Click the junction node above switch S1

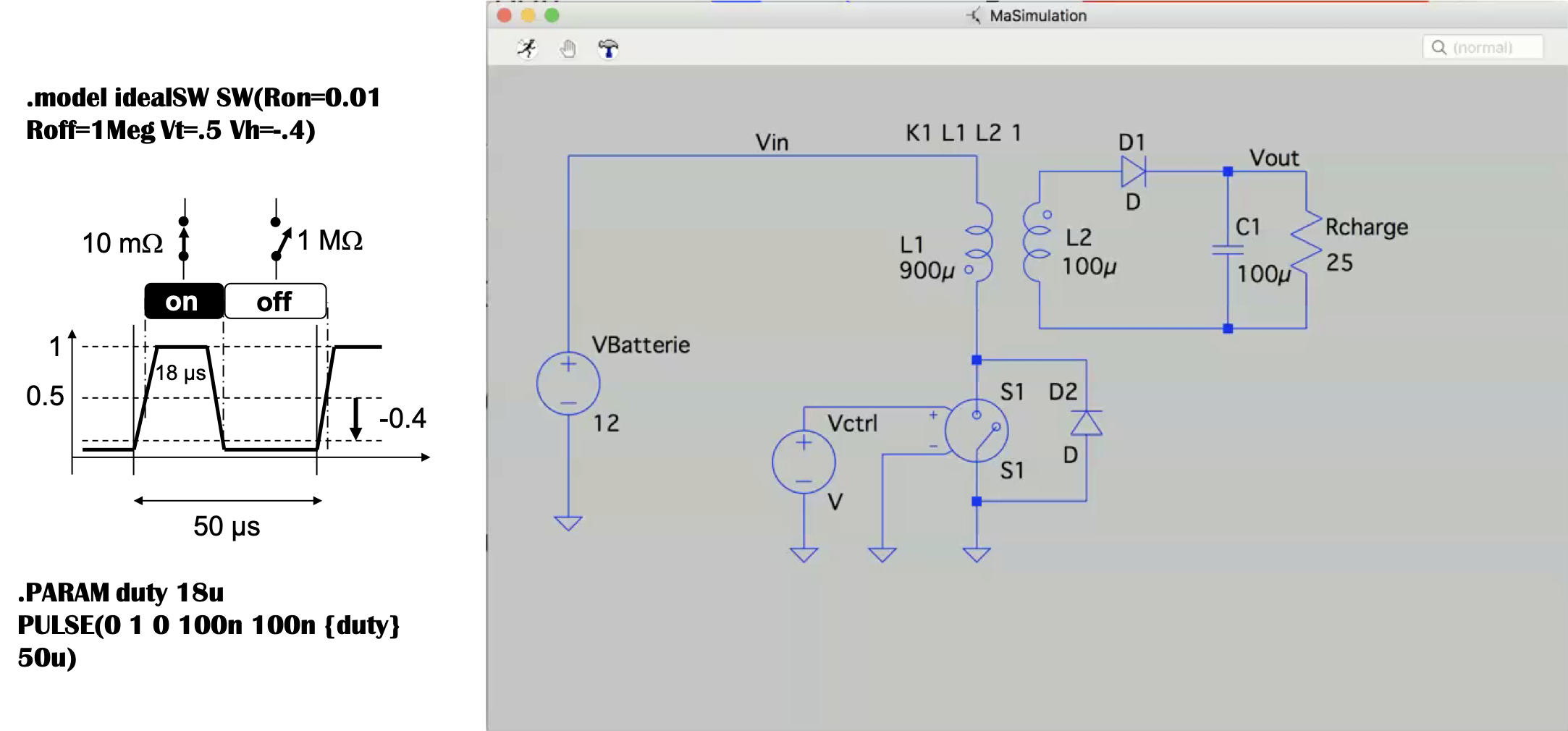977,360
